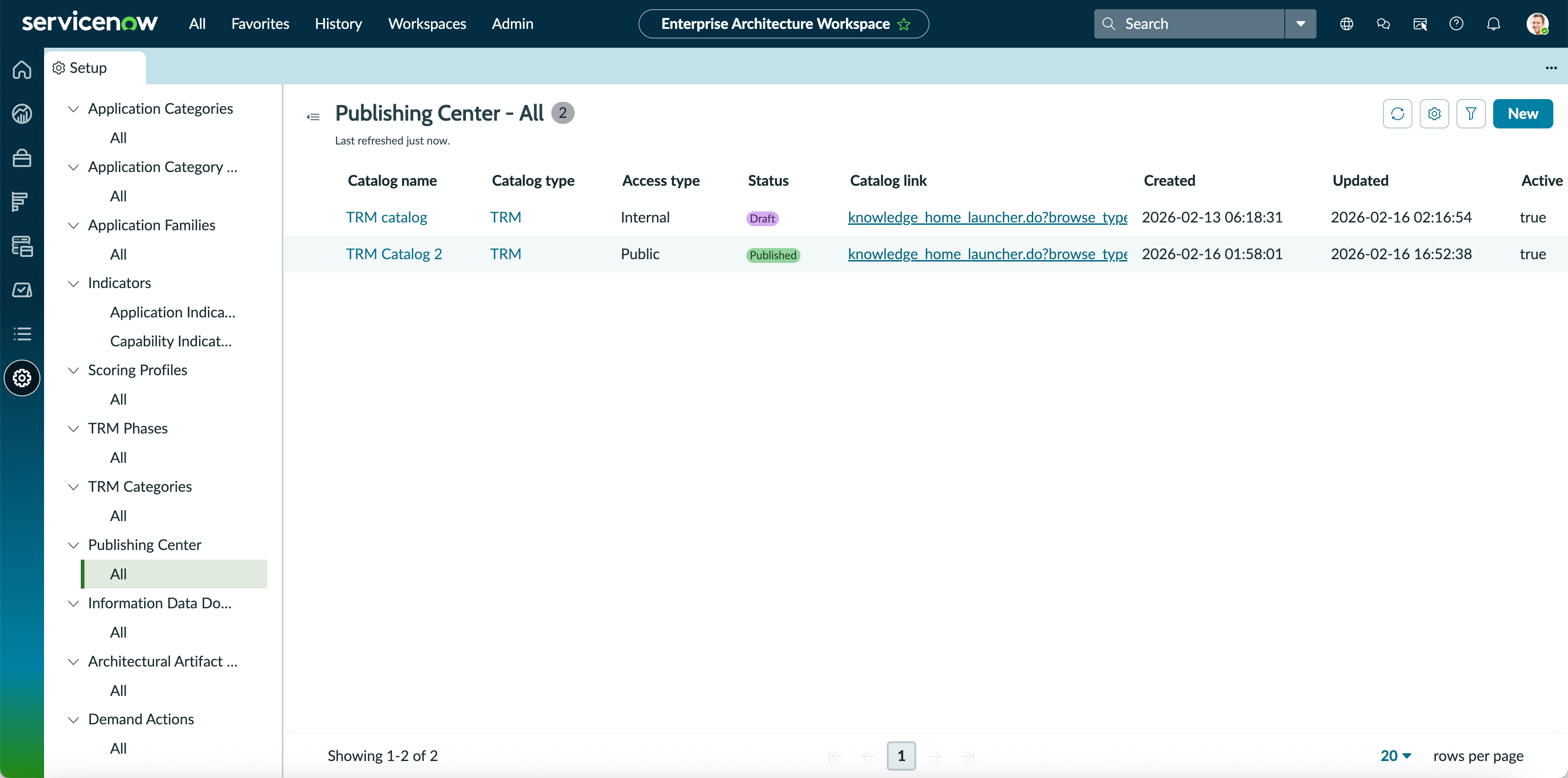Open catalog link for TRM Catalog 2 row
Screen dimensions: 1568x778
[987, 254]
